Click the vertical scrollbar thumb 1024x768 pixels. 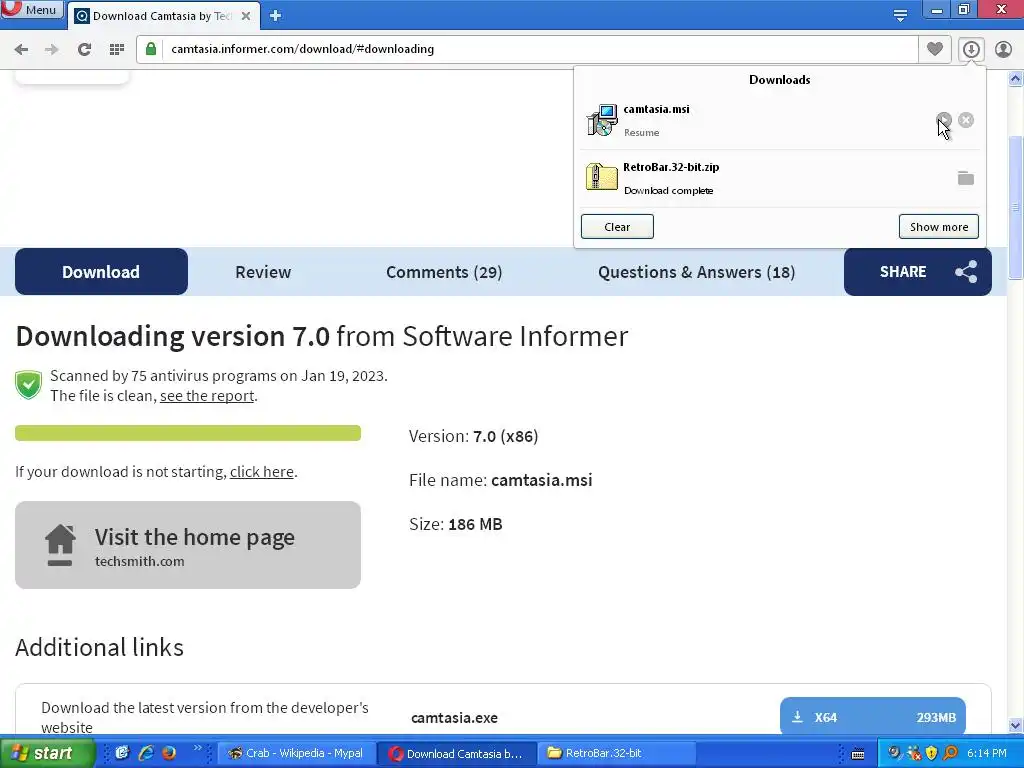click(x=1016, y=207)
